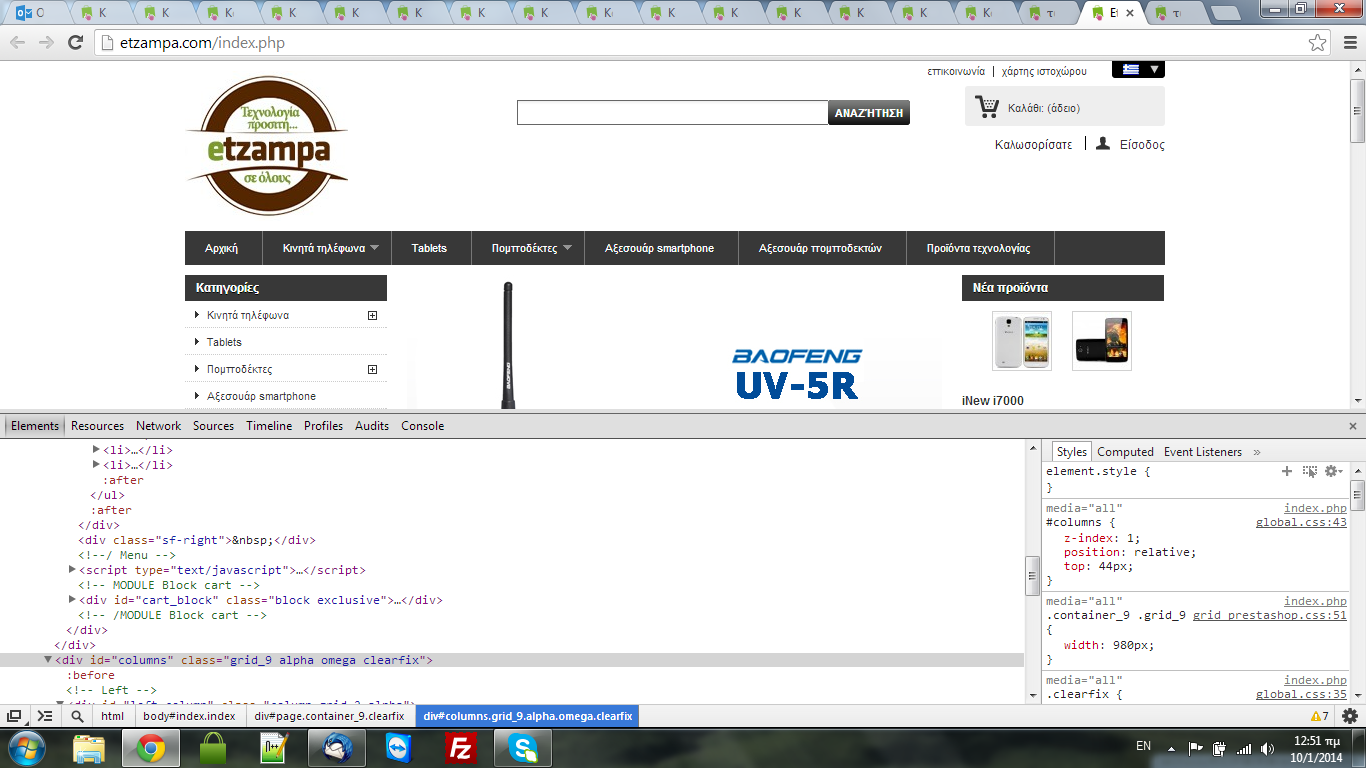Click the etzampa logo
The height and width of the screenshot is (768, 1366).
(x=267, y=146)
